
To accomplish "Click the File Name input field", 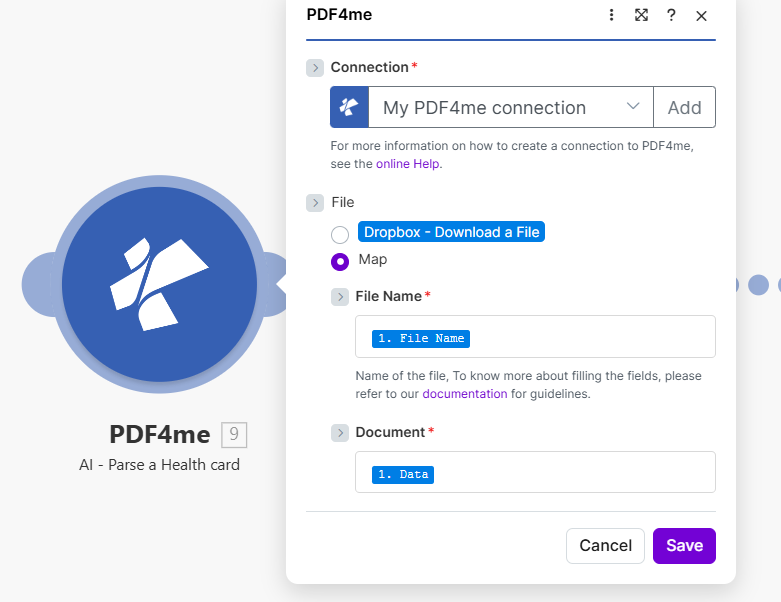I will (x=535, y=336).
